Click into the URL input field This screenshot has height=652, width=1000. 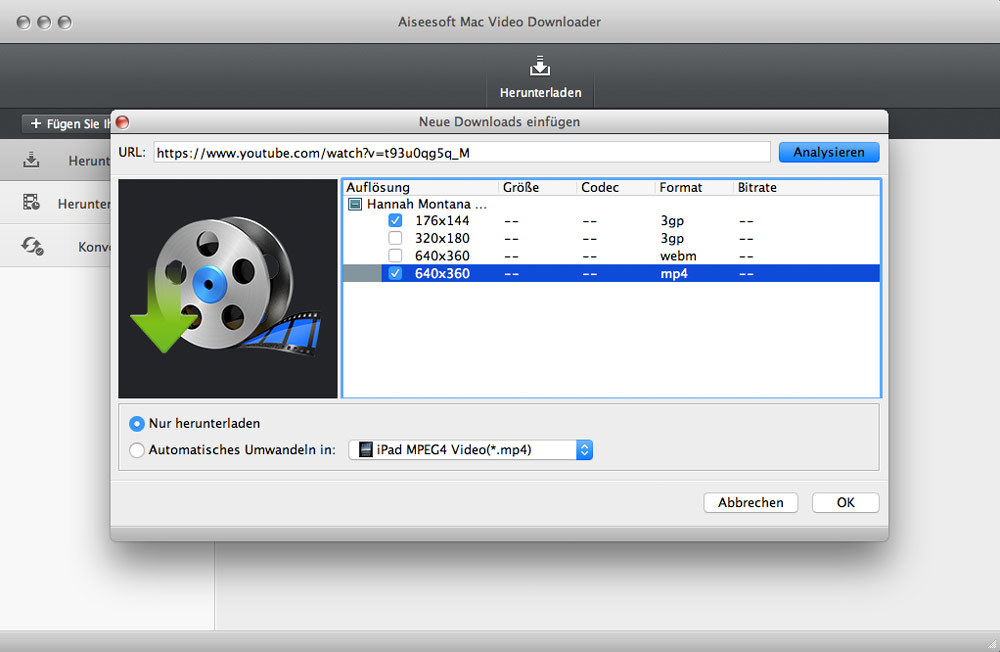(462, 152)
